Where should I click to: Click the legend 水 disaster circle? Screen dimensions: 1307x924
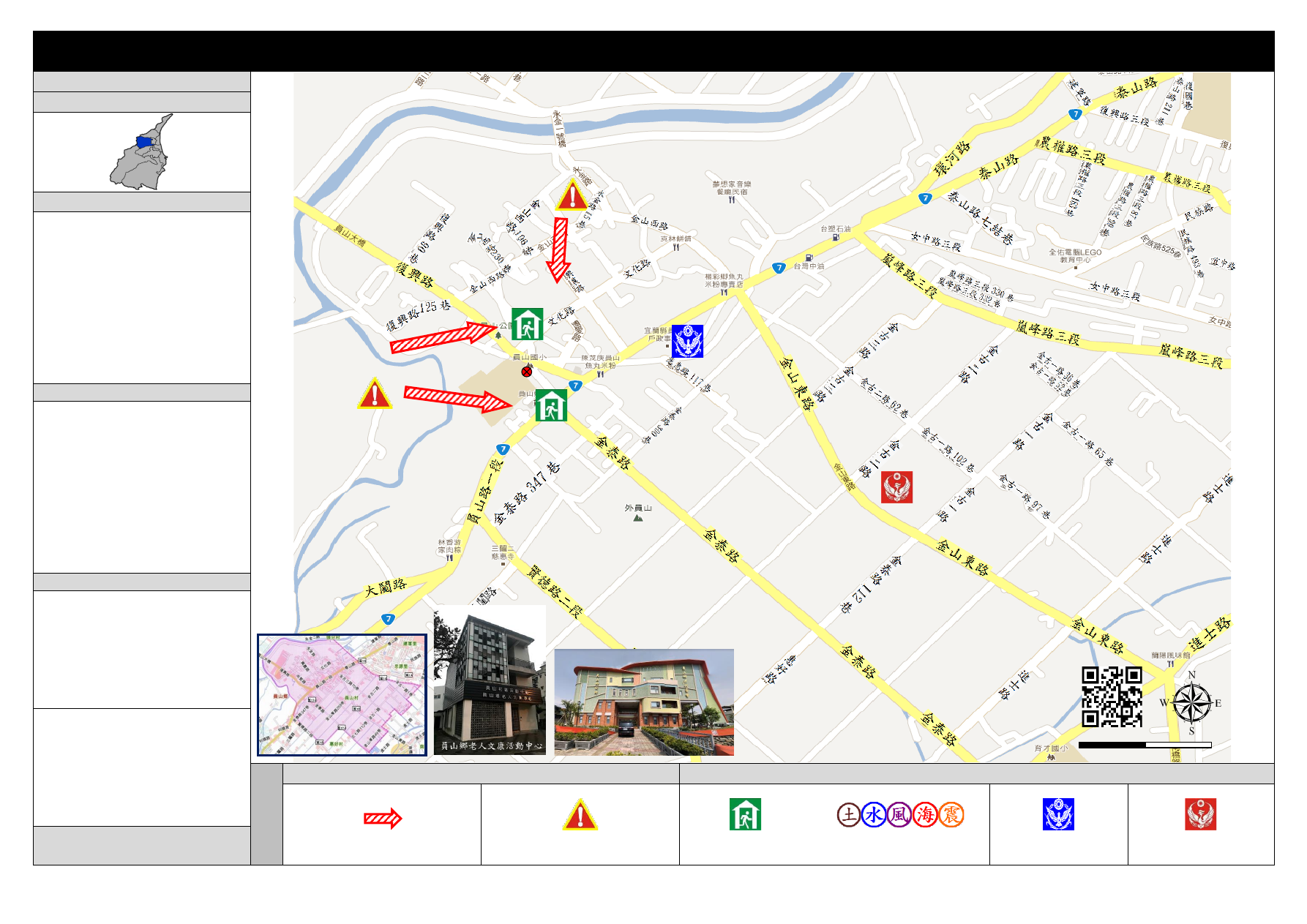874,814
